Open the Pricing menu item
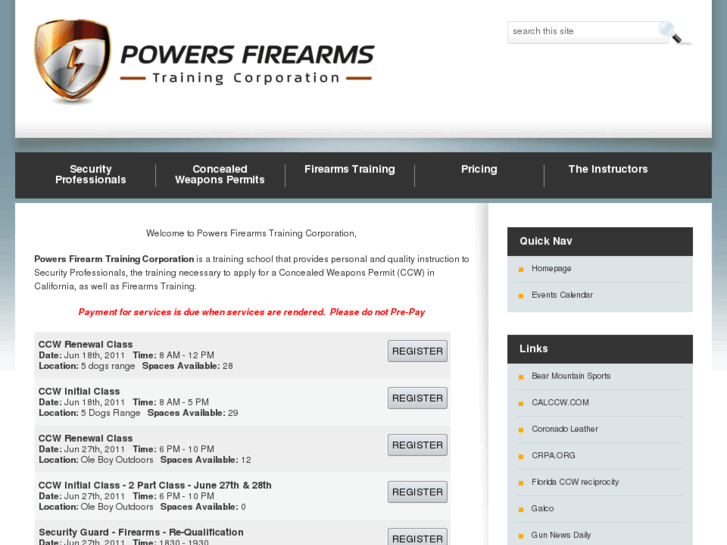727x545 pixels. (479, 169)
